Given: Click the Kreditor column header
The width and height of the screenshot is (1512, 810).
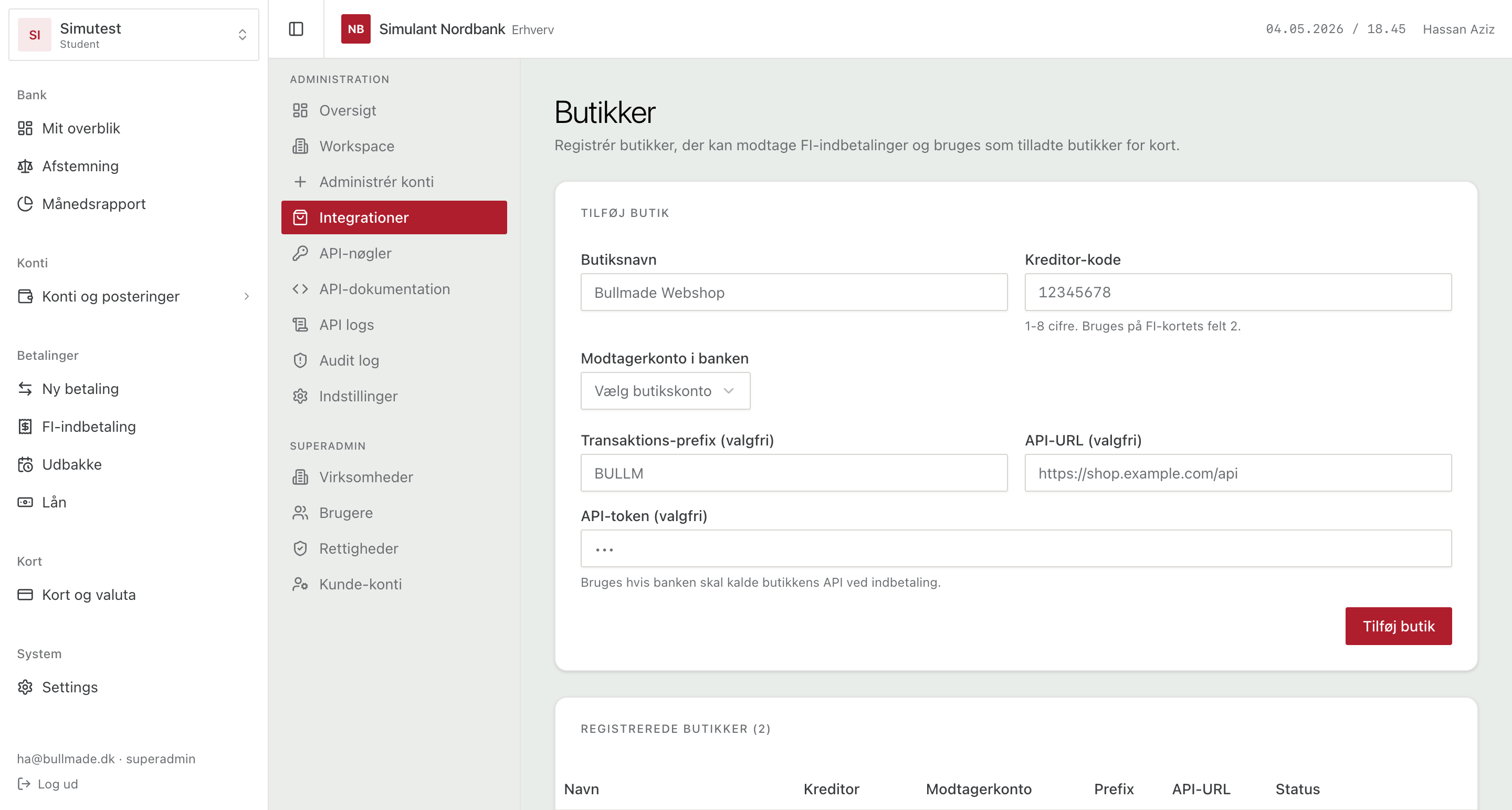Looking at the screenshot, I should tap(831, 789).
